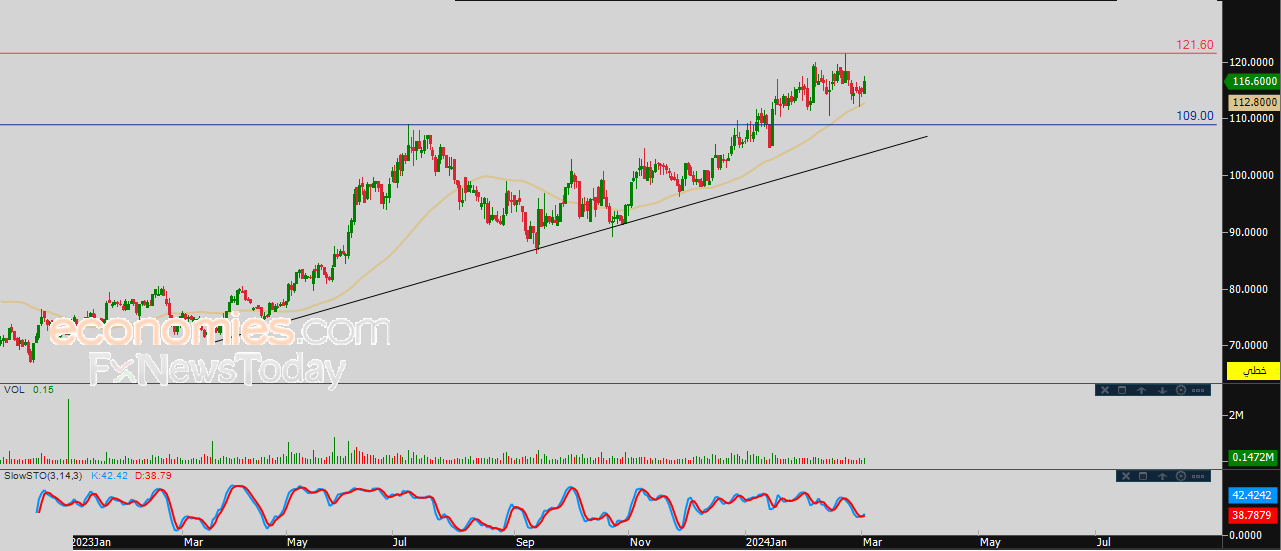Image resolution: width=1281 pixels, height=551 pixels.
Task: Click the blue 42.4242 K value tag
Action: tap(1254, 494)
